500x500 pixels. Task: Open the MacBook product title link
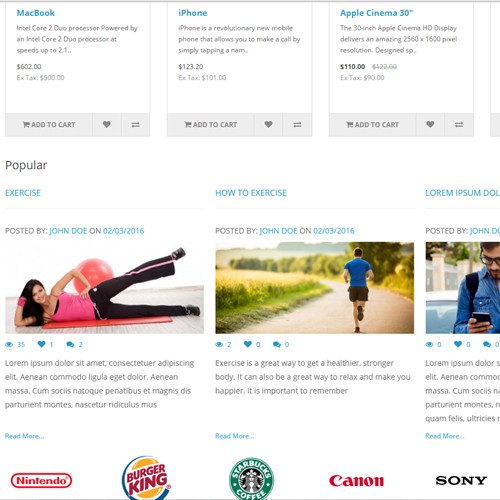click(36, 13)
